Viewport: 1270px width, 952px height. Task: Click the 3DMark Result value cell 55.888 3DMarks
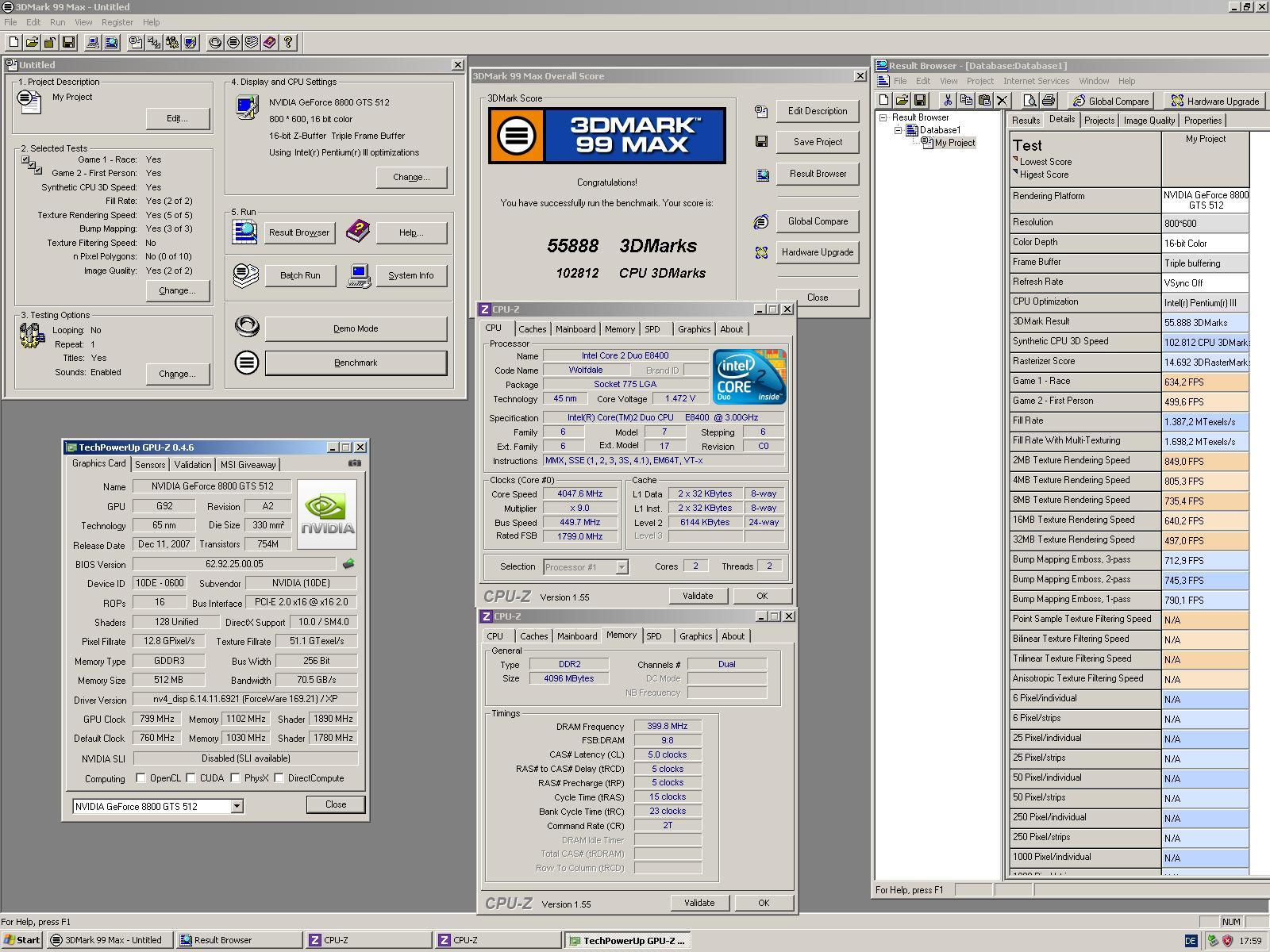coord(1205,322)
